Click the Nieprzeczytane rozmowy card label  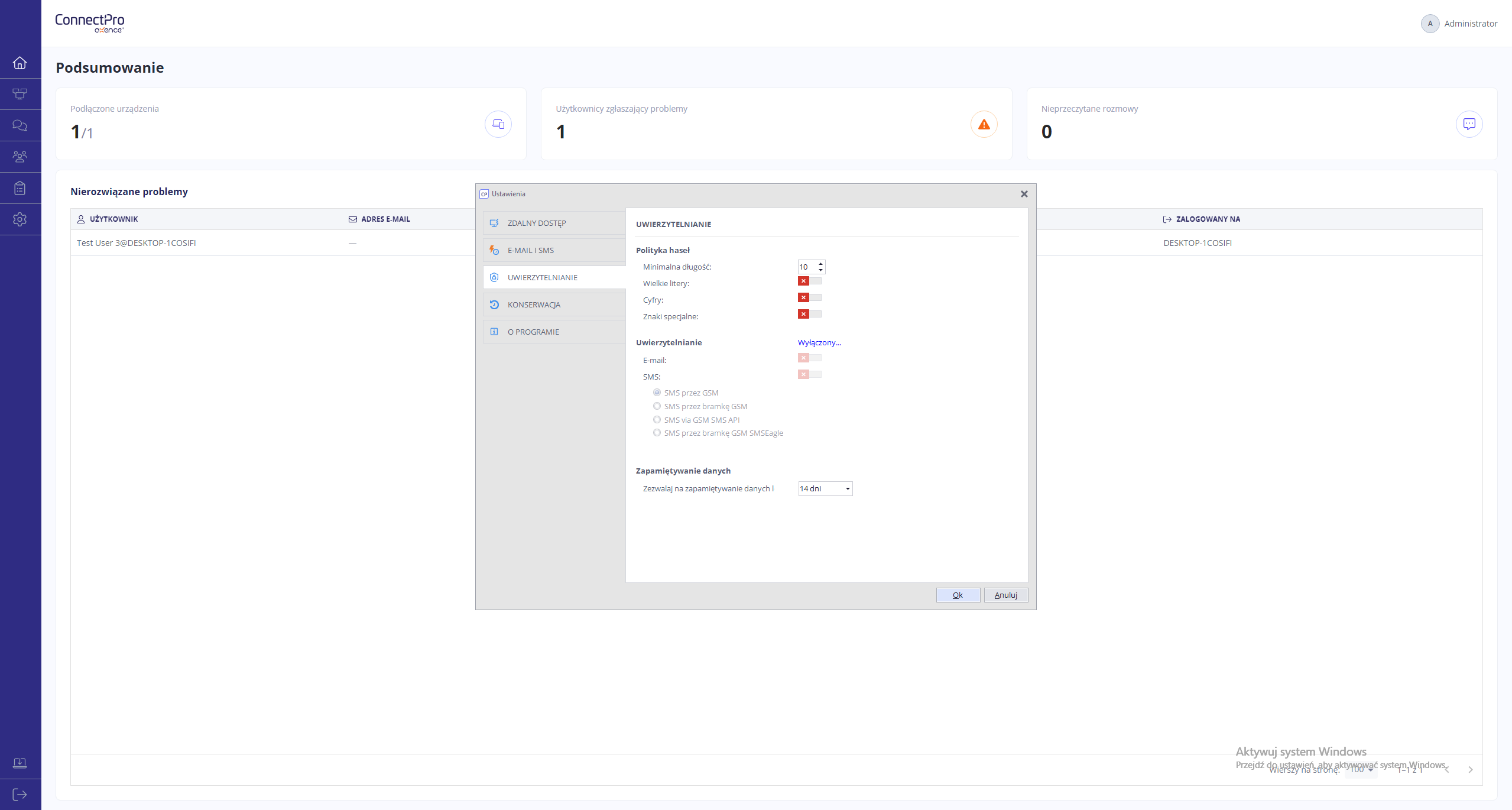click(x=1089, y=109)
